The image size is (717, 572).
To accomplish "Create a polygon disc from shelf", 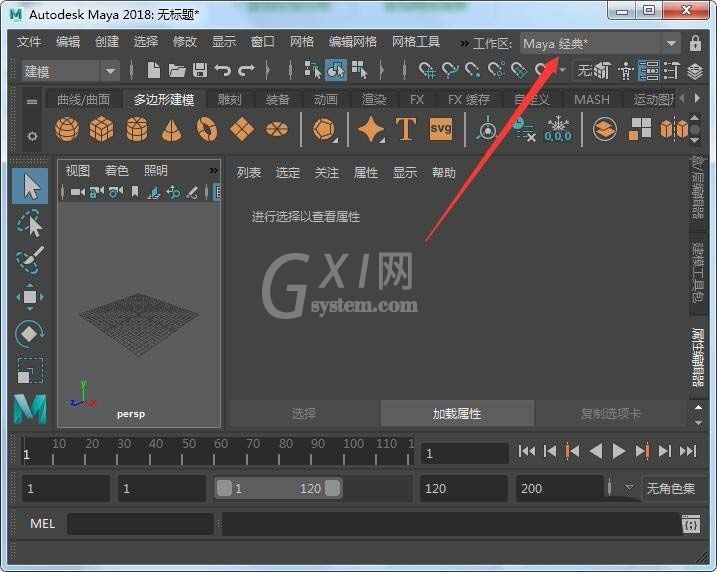I will [x=277, y=129].
